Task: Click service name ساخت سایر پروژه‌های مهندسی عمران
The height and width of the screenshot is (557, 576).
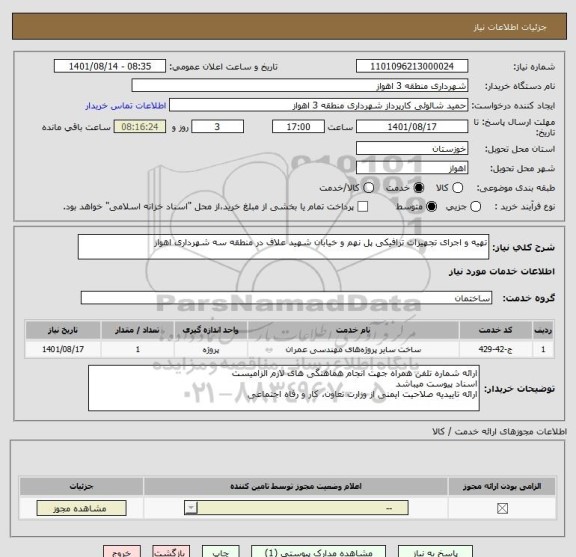Action: pos(353,349)
